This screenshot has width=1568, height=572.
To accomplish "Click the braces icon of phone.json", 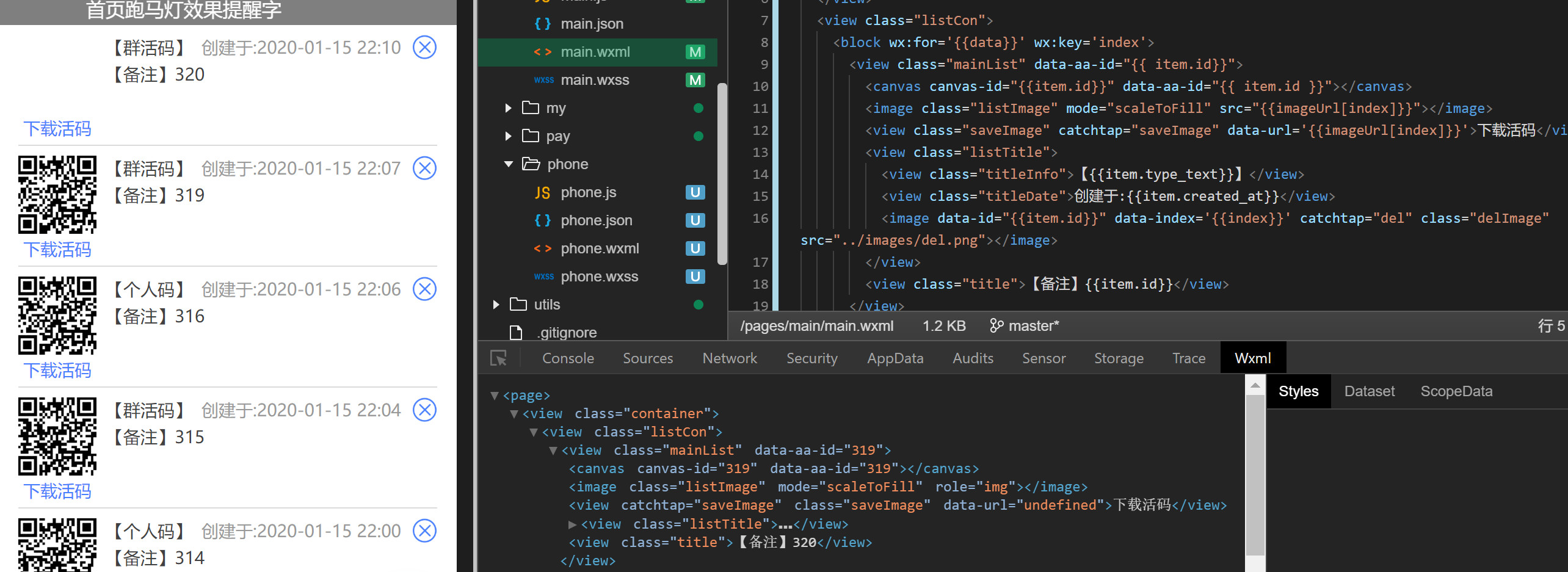I will pos(543,220).
